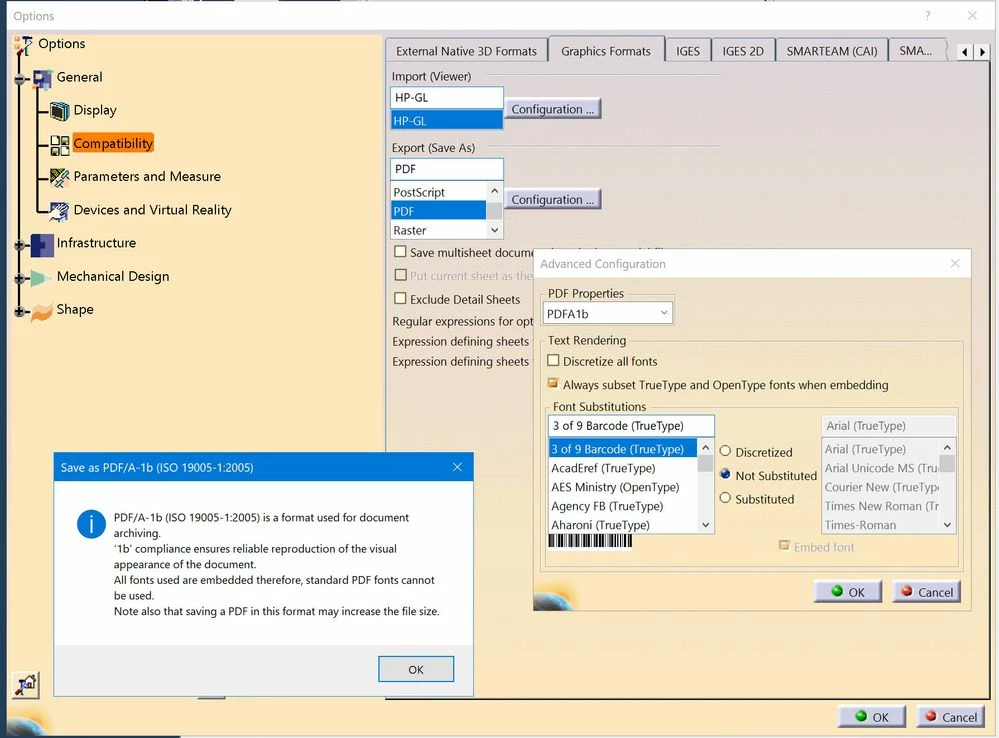The width and height of the screenshot is (999, 738).
Task: Select the Discretized radio button
Action: coord(725,451)
